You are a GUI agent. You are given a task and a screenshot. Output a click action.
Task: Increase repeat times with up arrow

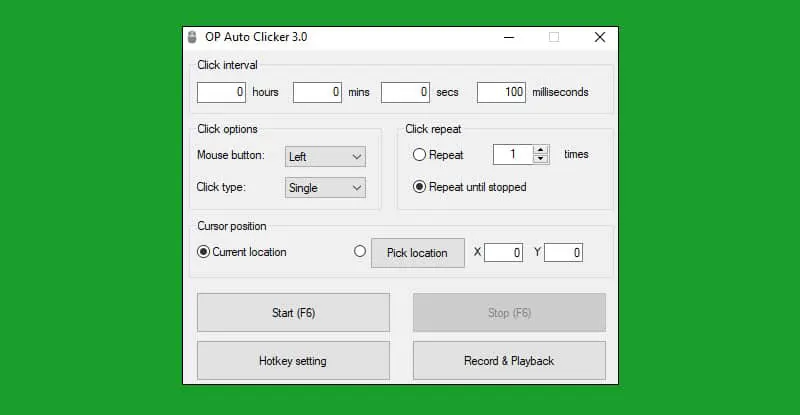(x=540, y=150)
